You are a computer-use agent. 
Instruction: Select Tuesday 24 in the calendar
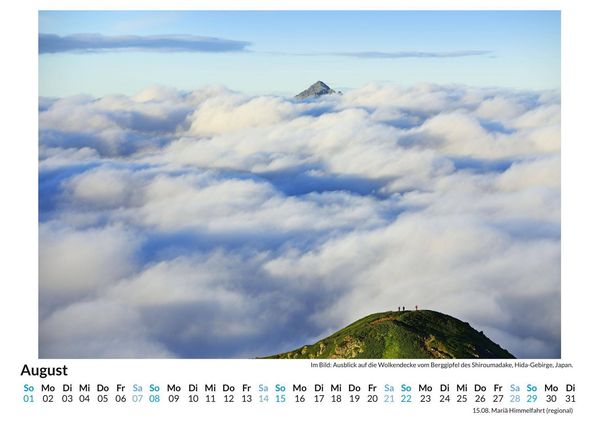[x=445, y=393]
